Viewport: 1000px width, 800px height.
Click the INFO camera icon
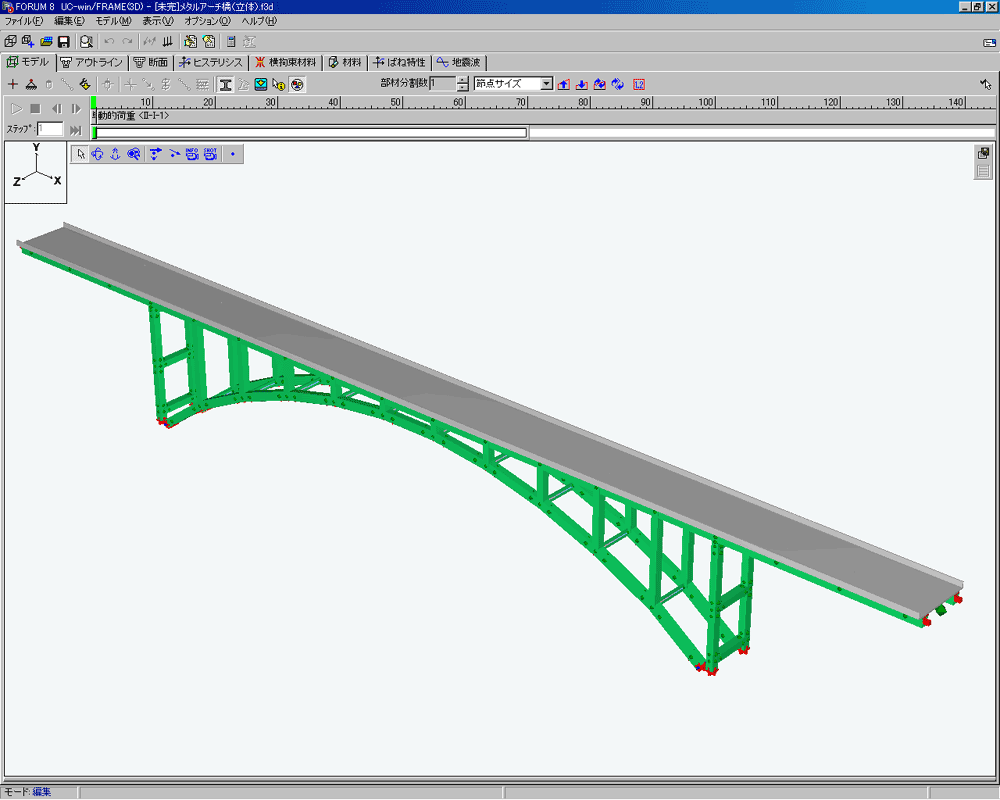point(192,154)
